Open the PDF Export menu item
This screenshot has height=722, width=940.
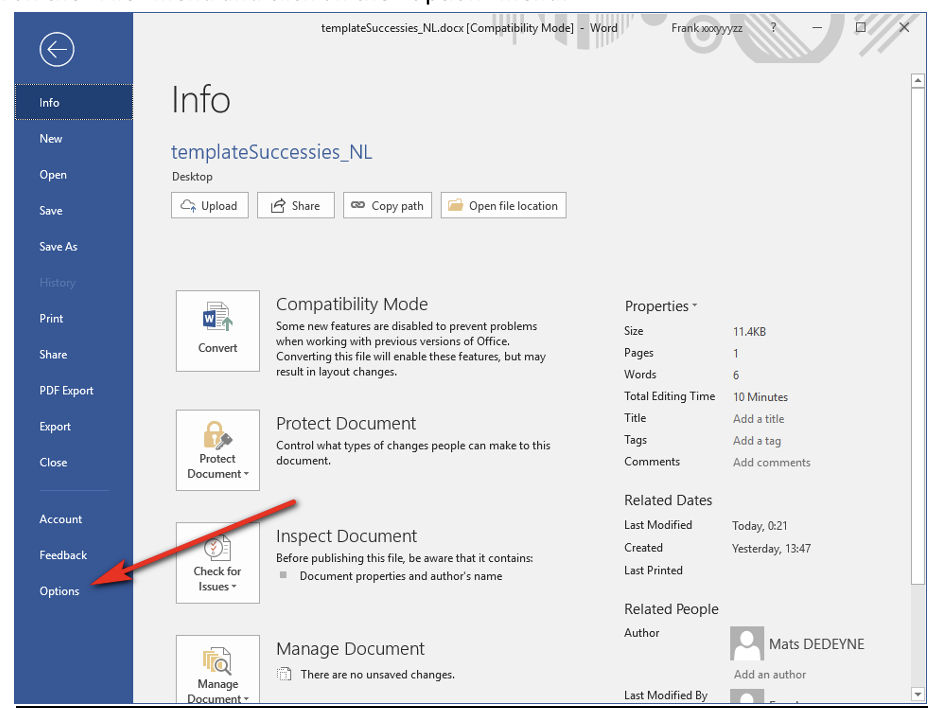tap(66, 391)
